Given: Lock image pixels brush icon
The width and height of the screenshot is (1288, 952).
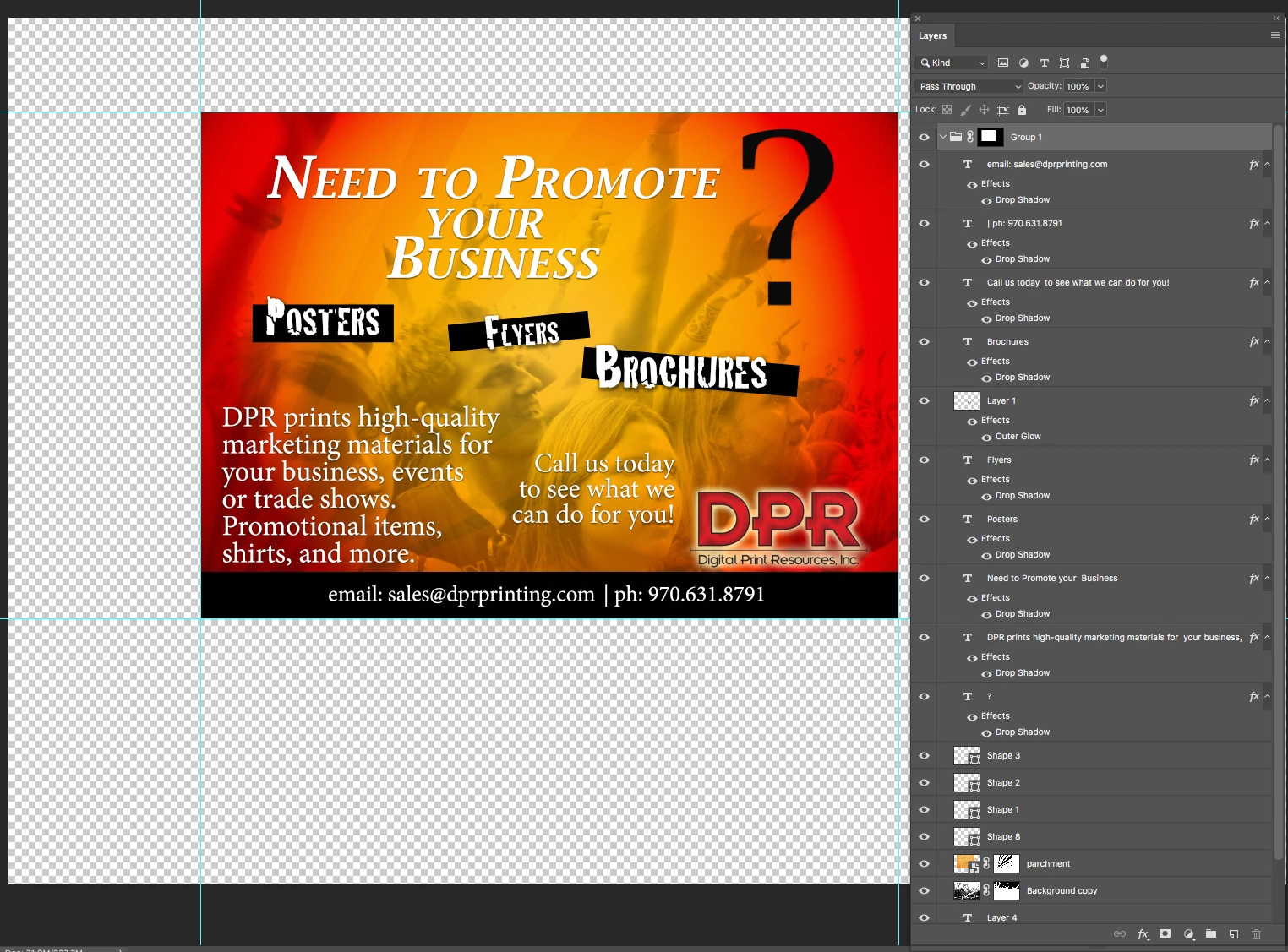Looking at the screenshot, I should click(x=965, y=110).
